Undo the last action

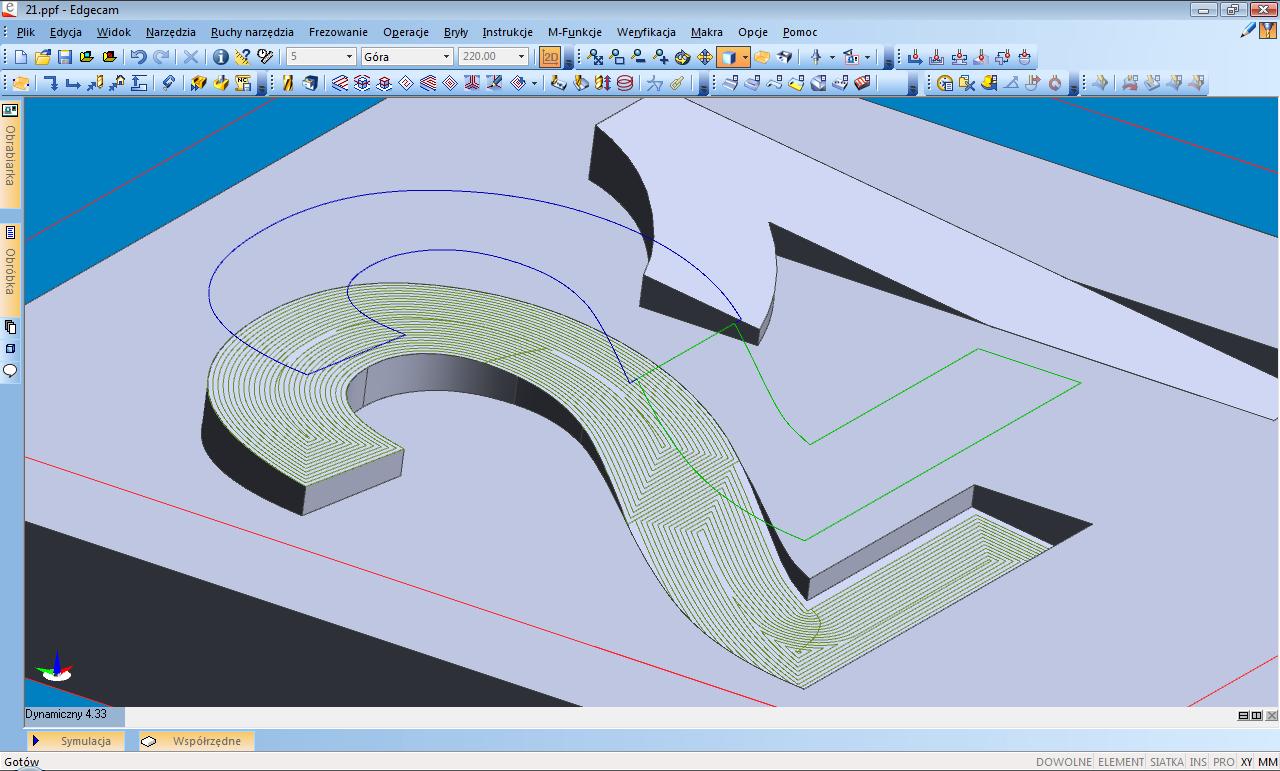(x=139, y=57)
